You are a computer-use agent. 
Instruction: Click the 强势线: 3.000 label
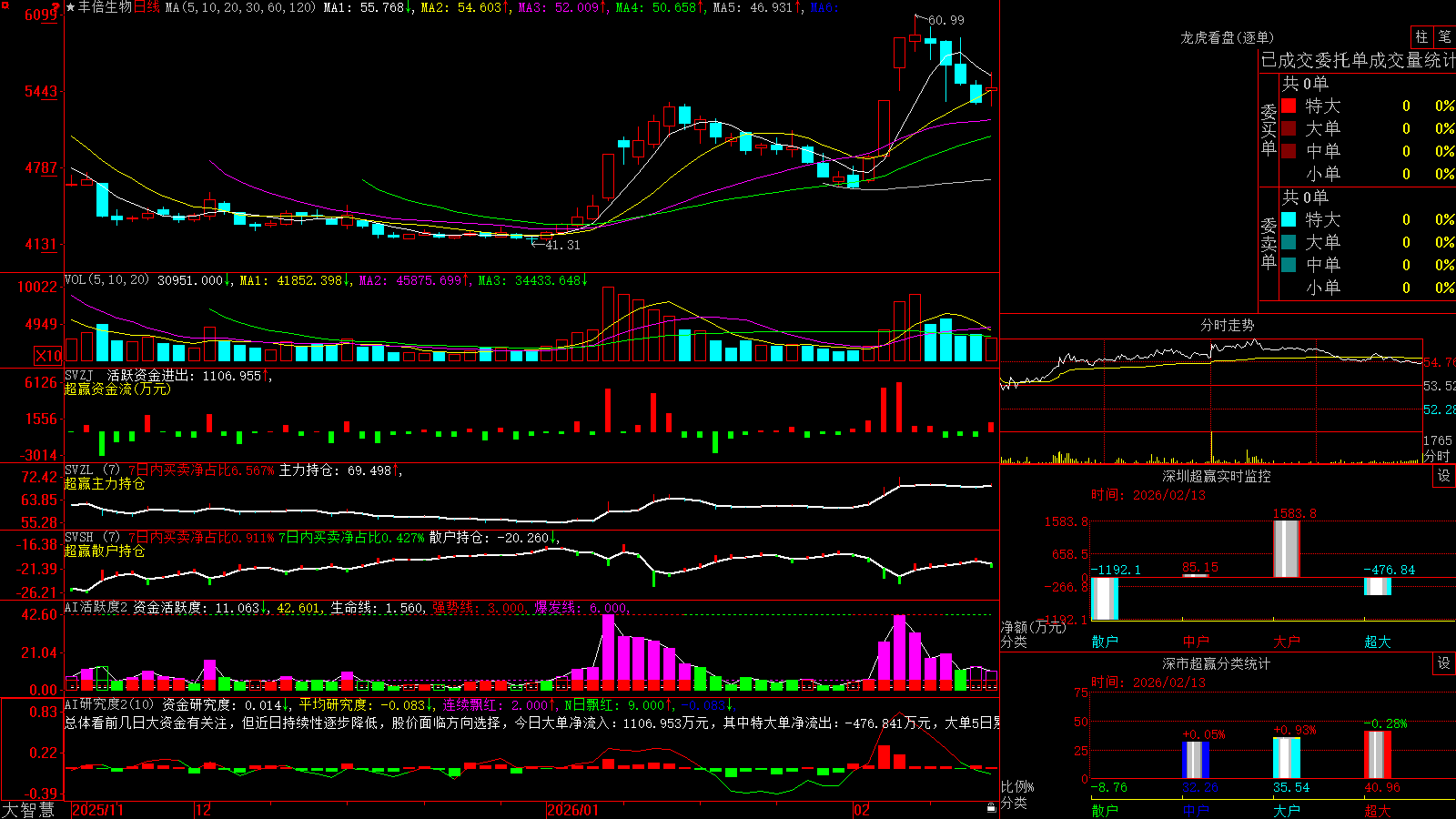coord(479,607)
